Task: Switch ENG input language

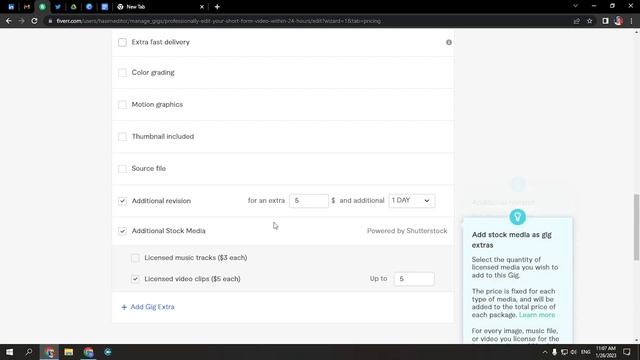Action: click(585, 352)
